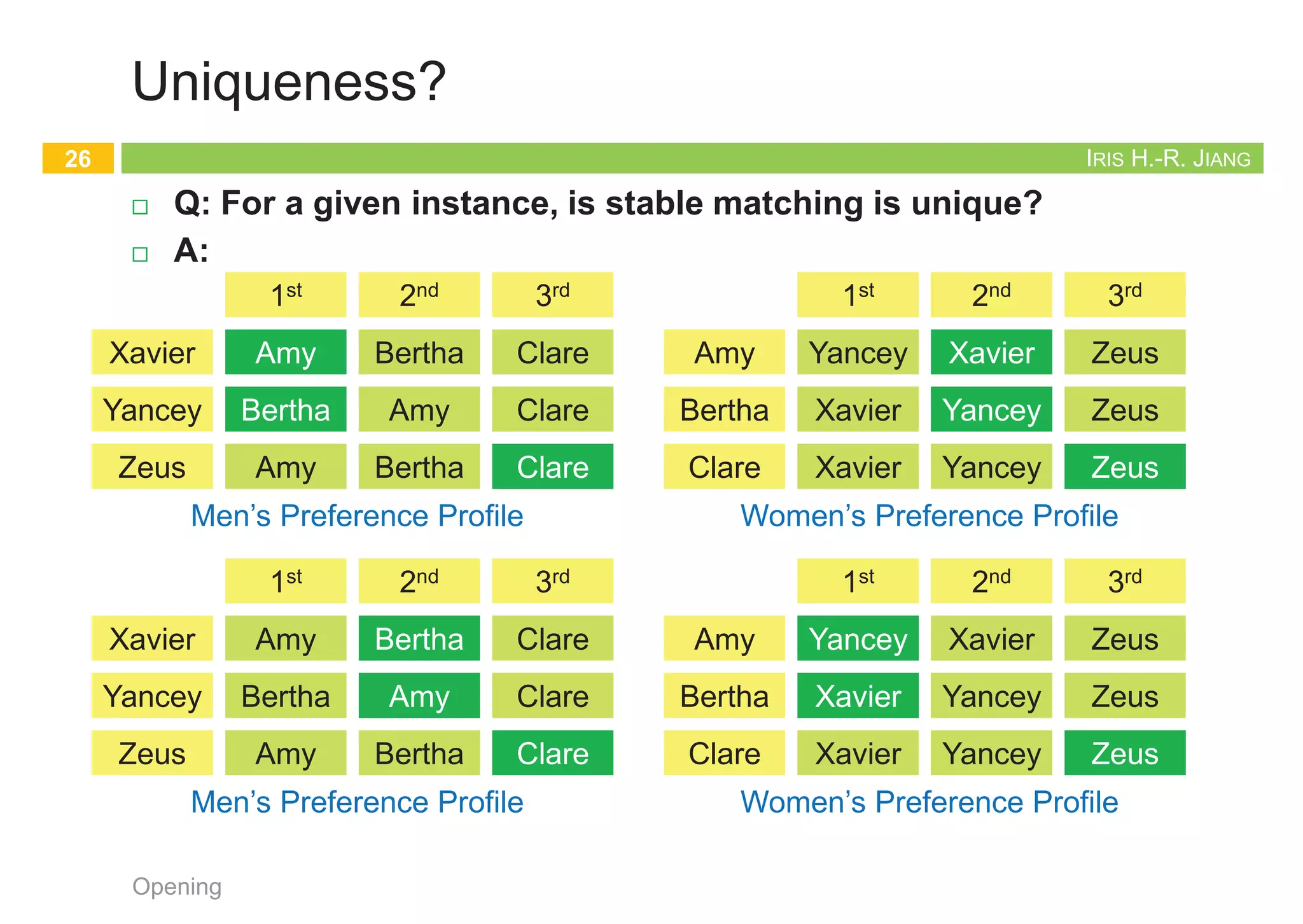Click the square bullet beside the question line

tap(140, 207)
